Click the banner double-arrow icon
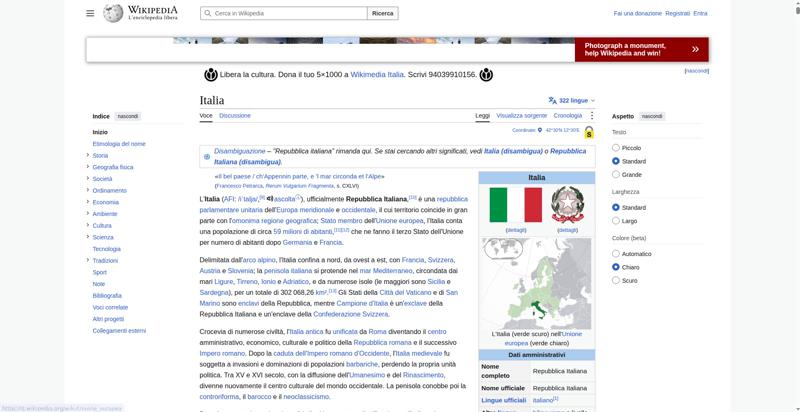 point(695,49)
